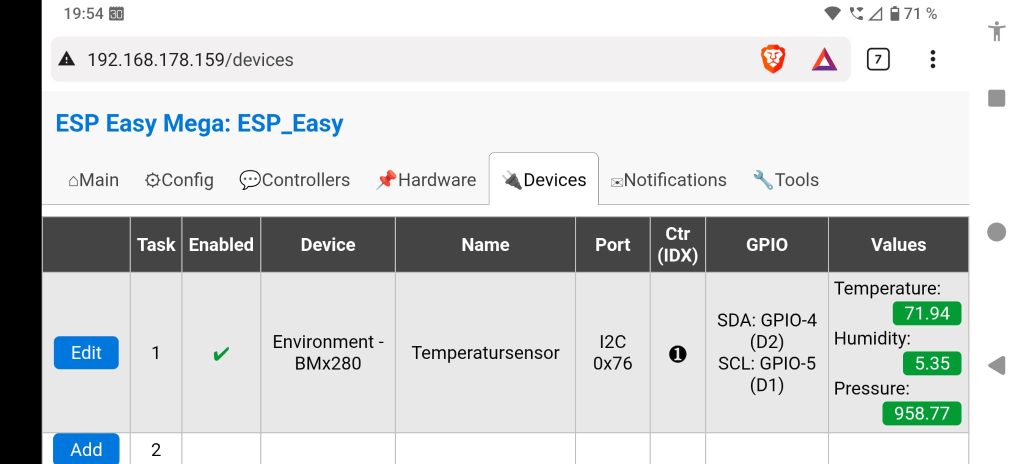
Task: Tap the Brave Shields lion icon
Action: coord(773,59)
